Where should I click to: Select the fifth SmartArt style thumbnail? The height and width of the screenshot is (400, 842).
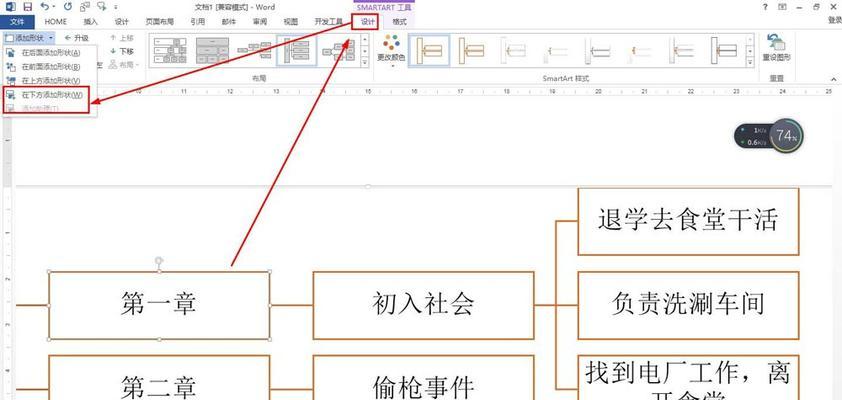coord(598,51)
